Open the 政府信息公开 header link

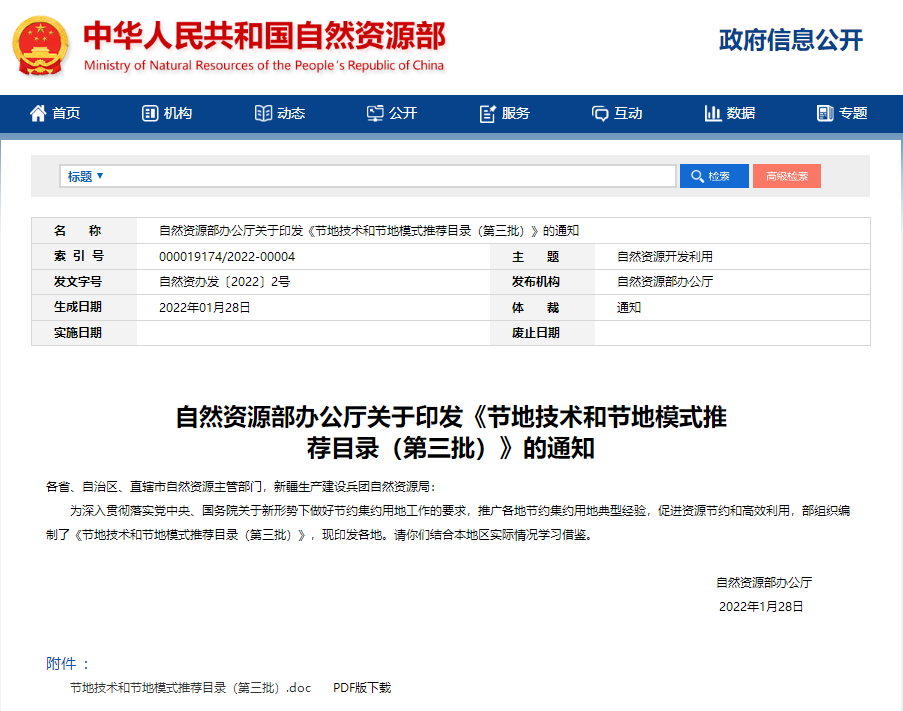tap(790, 40)
